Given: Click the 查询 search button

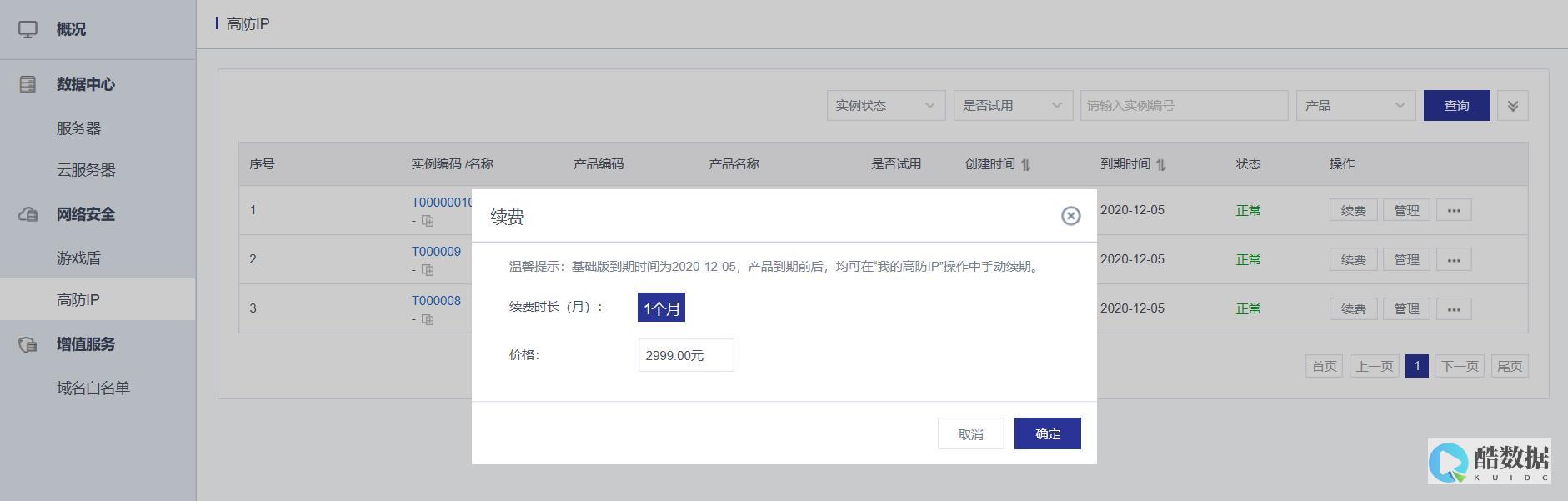Looking at the screenshot, I should (x=1456, y=106).
